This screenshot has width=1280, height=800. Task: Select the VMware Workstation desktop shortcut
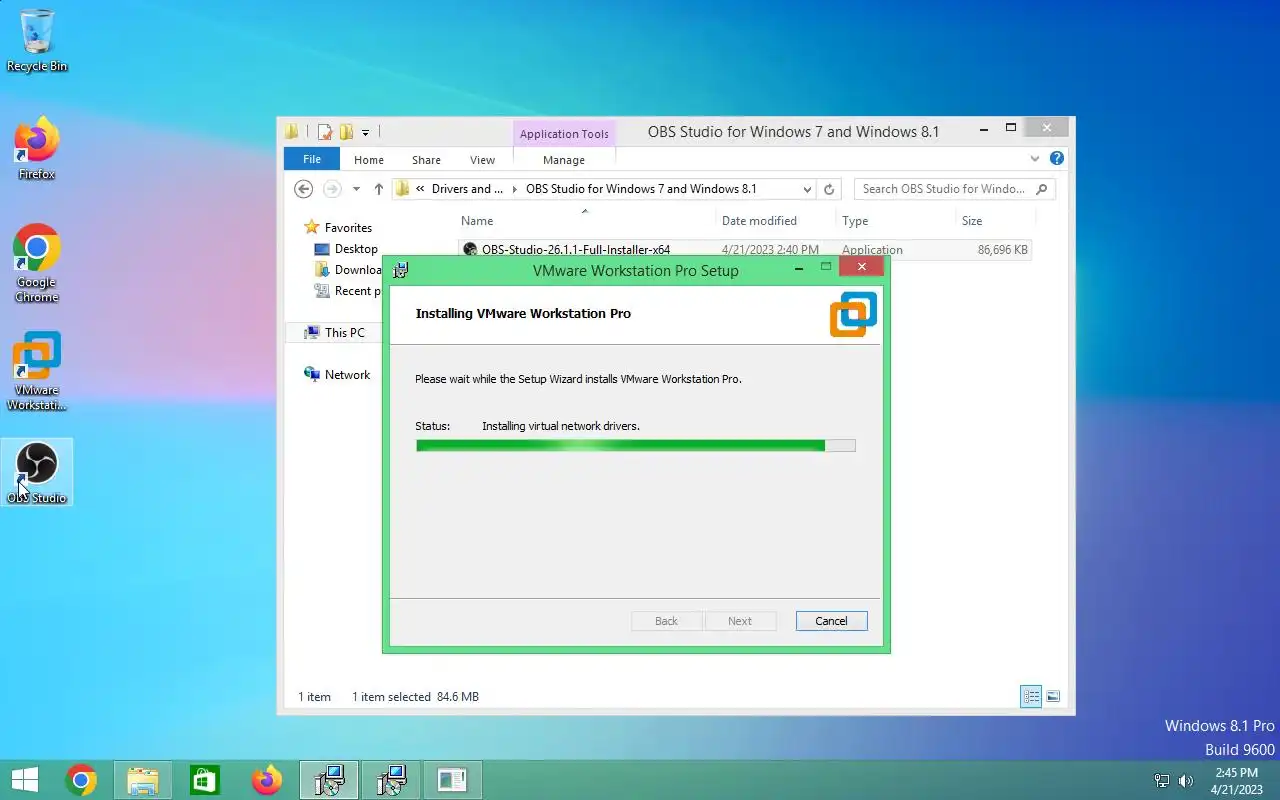click(x=37, y=371)
